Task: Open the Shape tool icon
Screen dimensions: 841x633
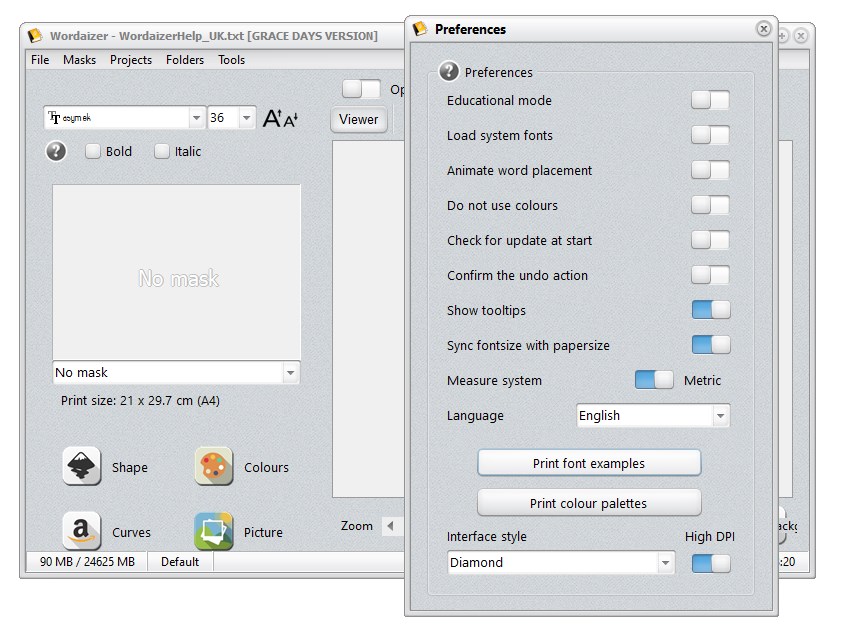Action: 82,466
